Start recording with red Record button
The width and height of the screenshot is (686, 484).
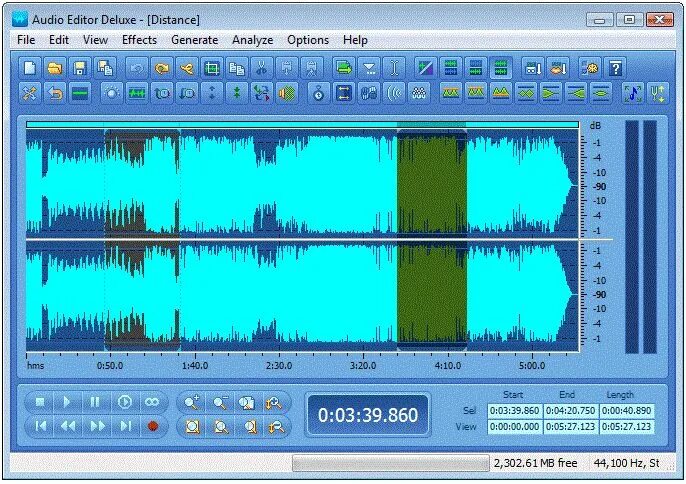point(153,426)
